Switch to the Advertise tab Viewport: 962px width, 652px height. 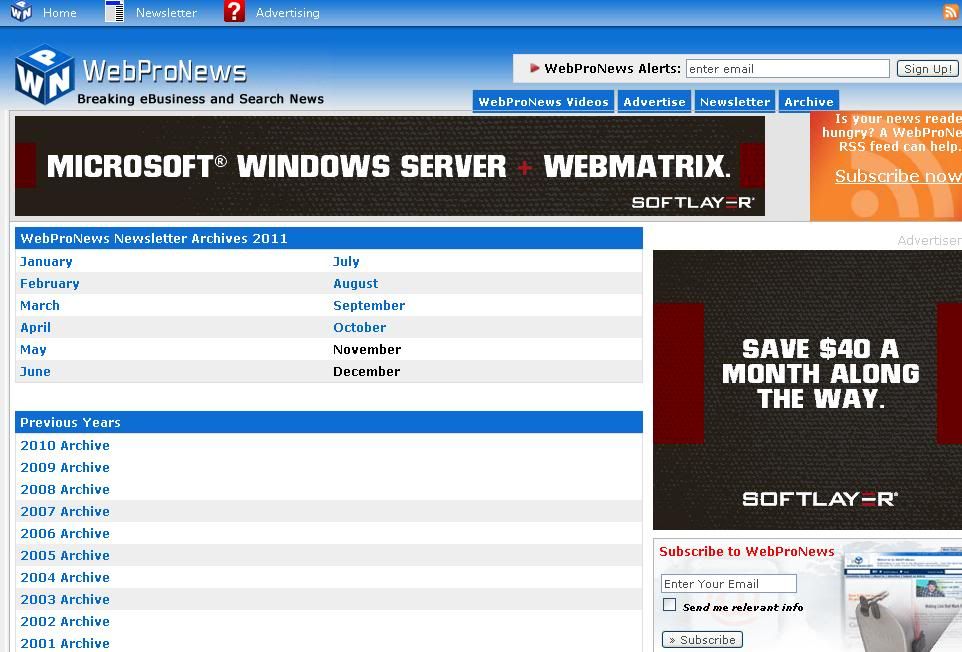(654, 102)
